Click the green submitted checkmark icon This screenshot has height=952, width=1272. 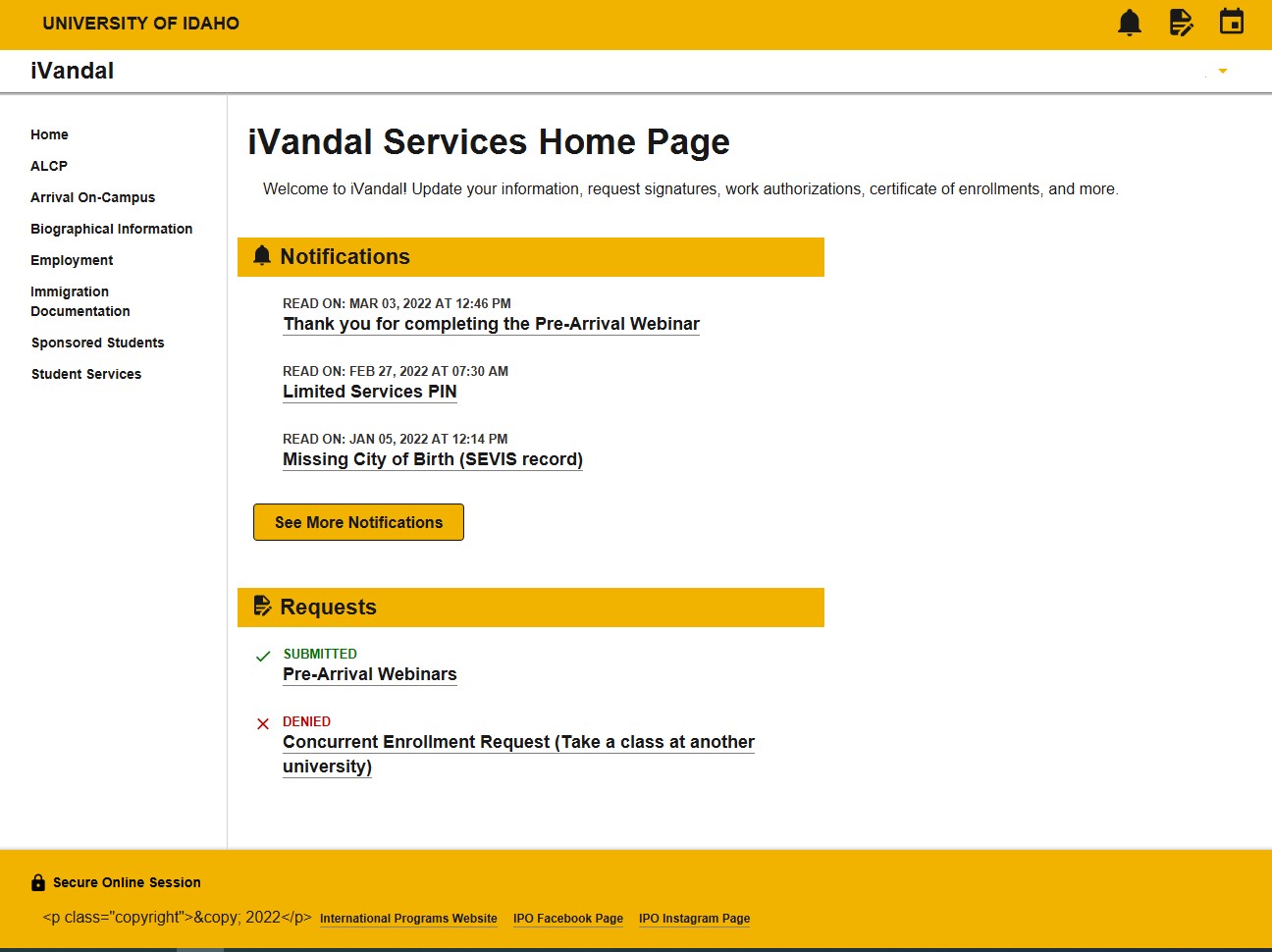click(x=262, y=657)
